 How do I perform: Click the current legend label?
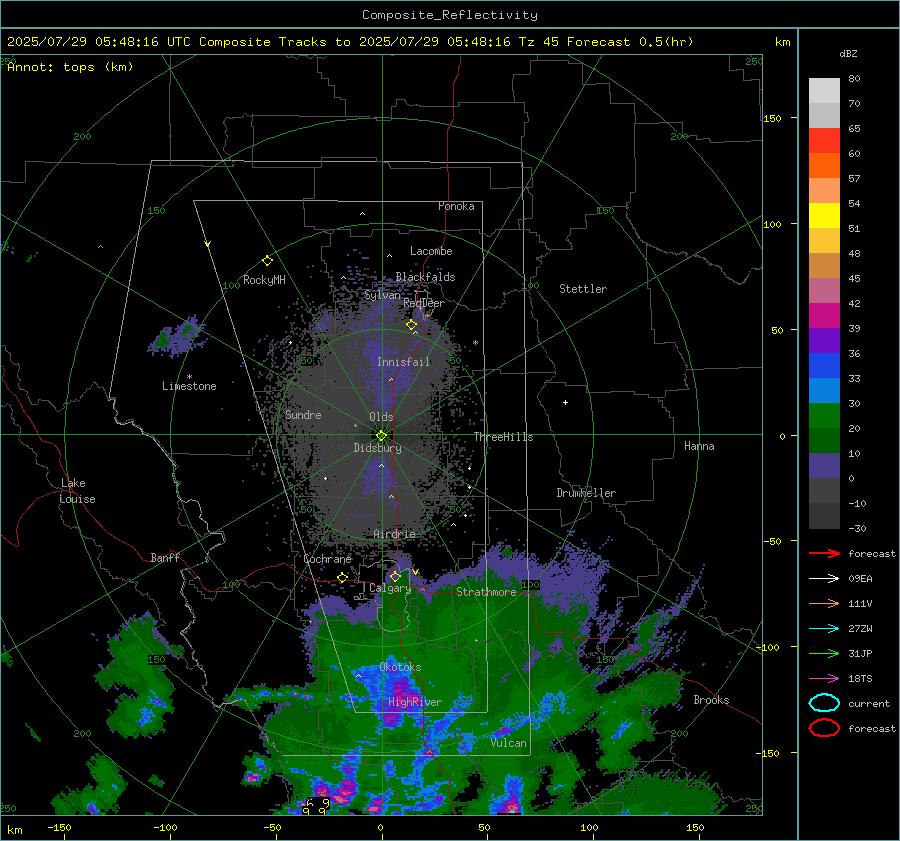(x=868, y=704)
